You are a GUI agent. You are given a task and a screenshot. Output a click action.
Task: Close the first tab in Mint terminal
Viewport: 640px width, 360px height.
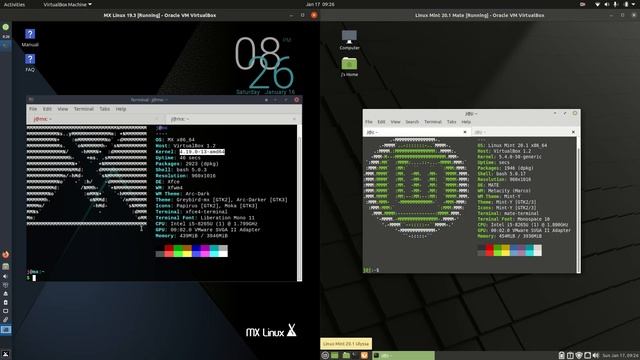(x=464, y=132)
